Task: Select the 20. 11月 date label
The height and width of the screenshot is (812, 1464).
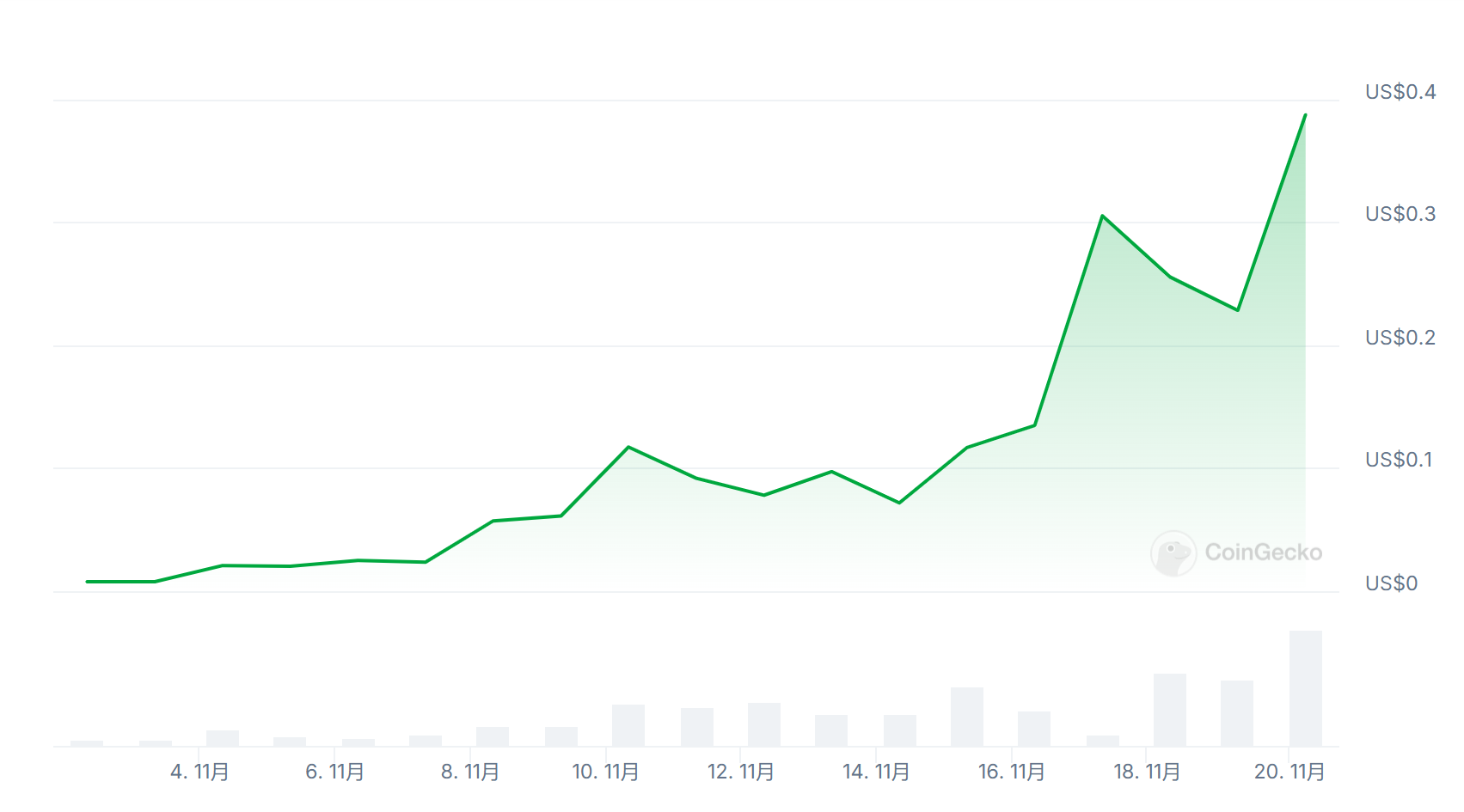Action: pos(1289,772)
